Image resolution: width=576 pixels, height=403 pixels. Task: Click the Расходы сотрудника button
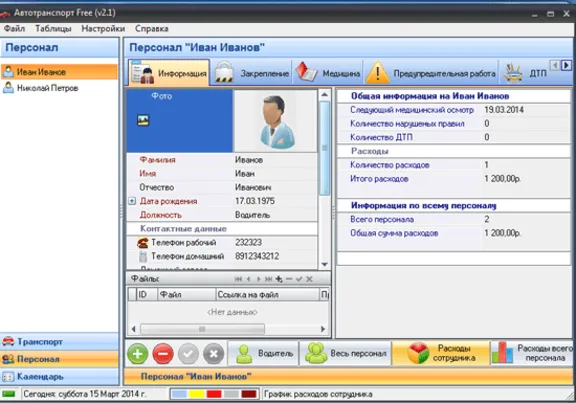point(441,353)
